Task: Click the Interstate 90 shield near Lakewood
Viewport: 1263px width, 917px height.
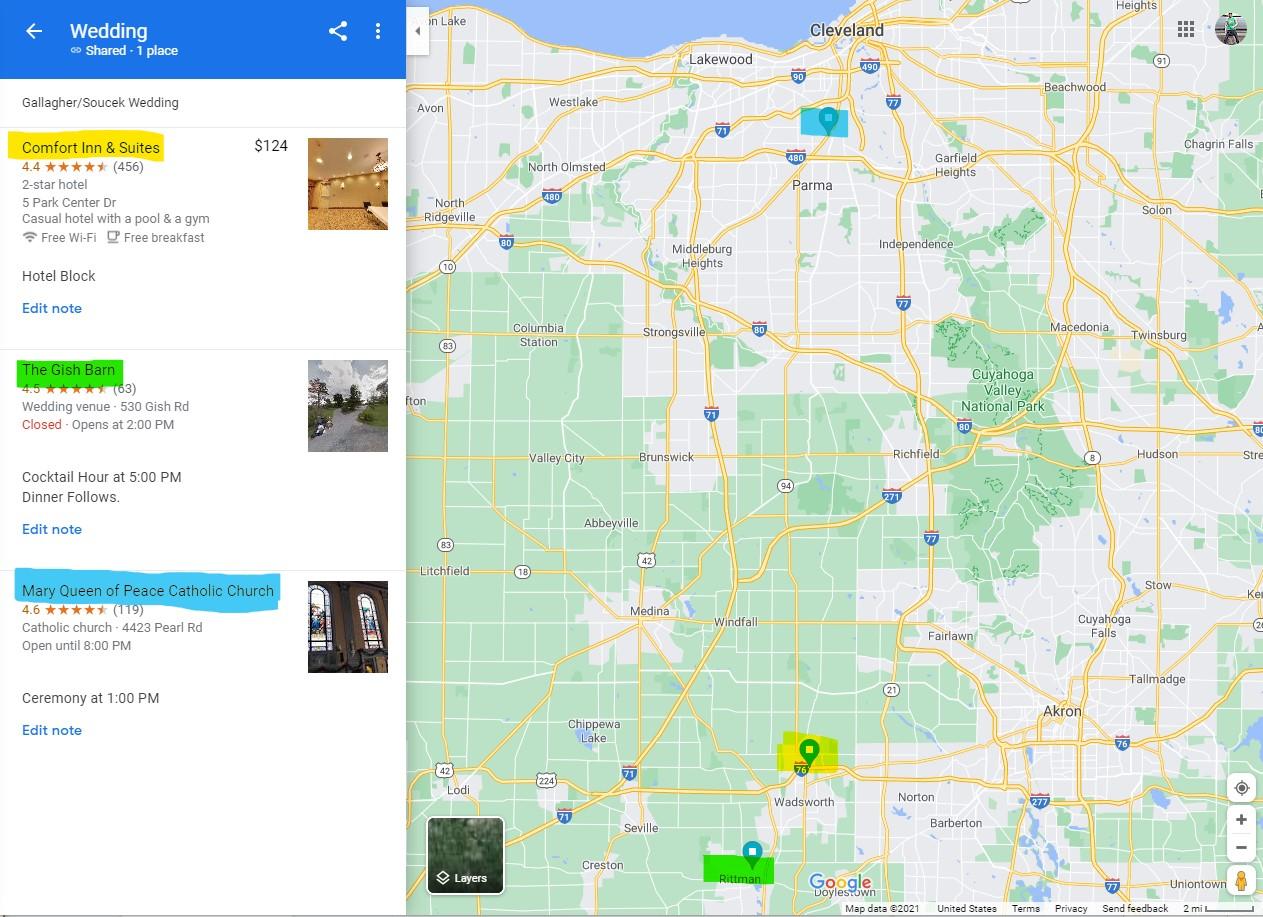Action: pos(798,75)
